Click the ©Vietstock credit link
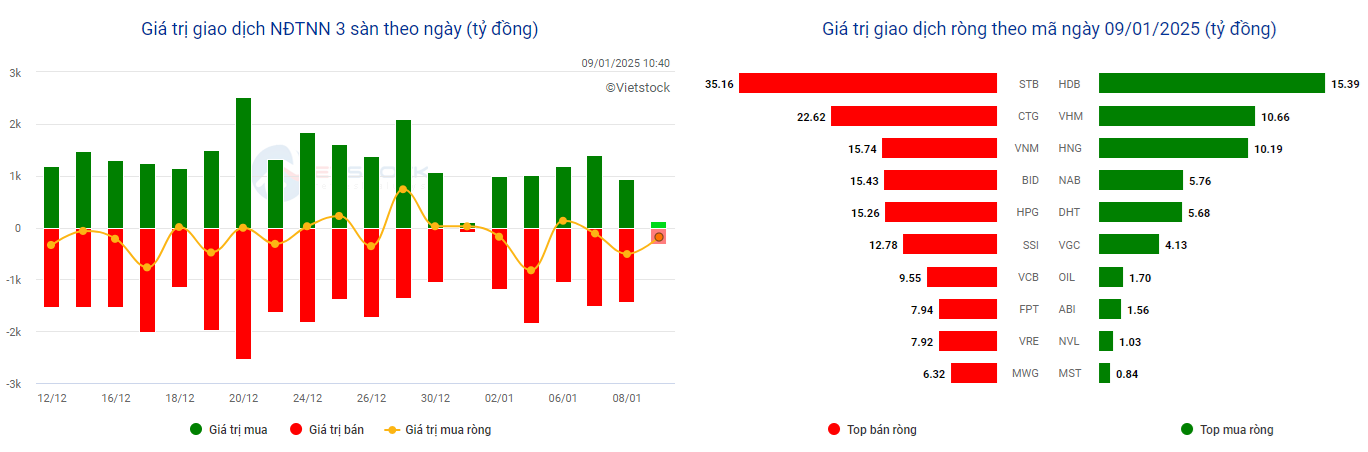The image size is (1368, 452). click(637, 88)
